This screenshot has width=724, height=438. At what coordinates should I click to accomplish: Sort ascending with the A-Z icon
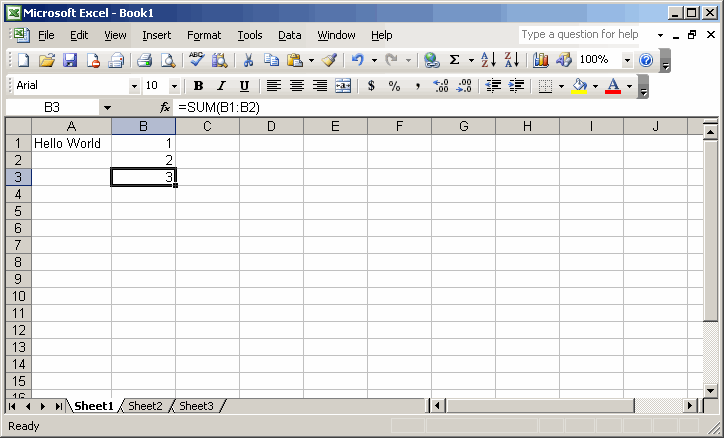coord(489,60)
